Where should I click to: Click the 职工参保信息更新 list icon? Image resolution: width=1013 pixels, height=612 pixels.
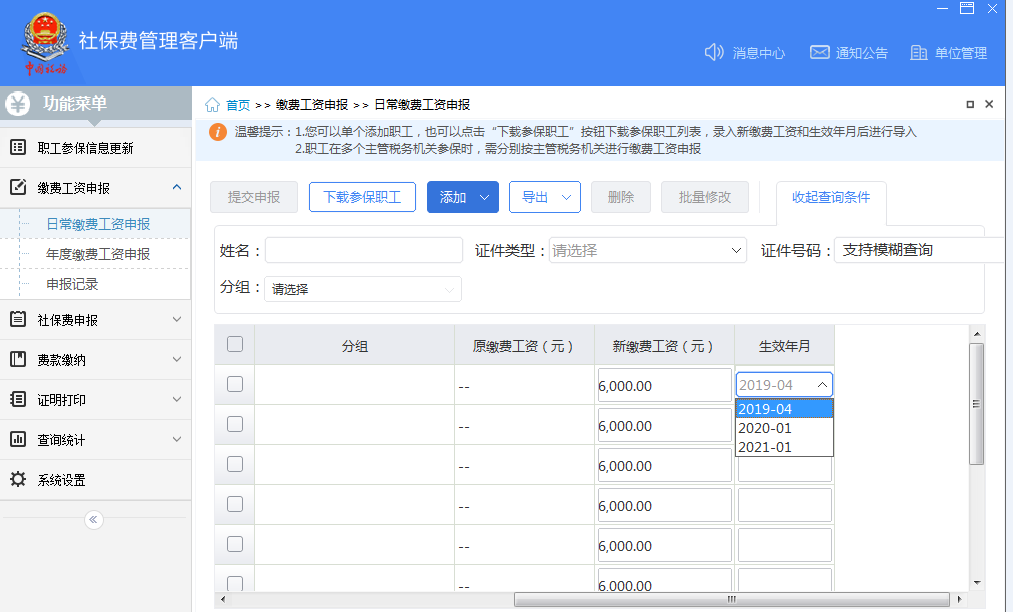click(x=18, y=147)
